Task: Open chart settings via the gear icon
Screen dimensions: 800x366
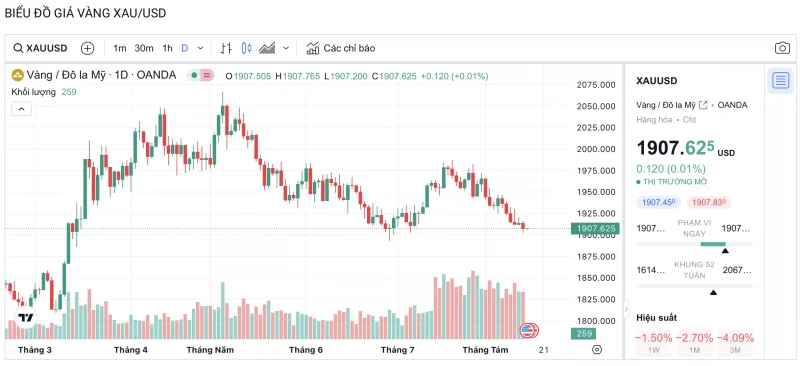Action: 597,350
